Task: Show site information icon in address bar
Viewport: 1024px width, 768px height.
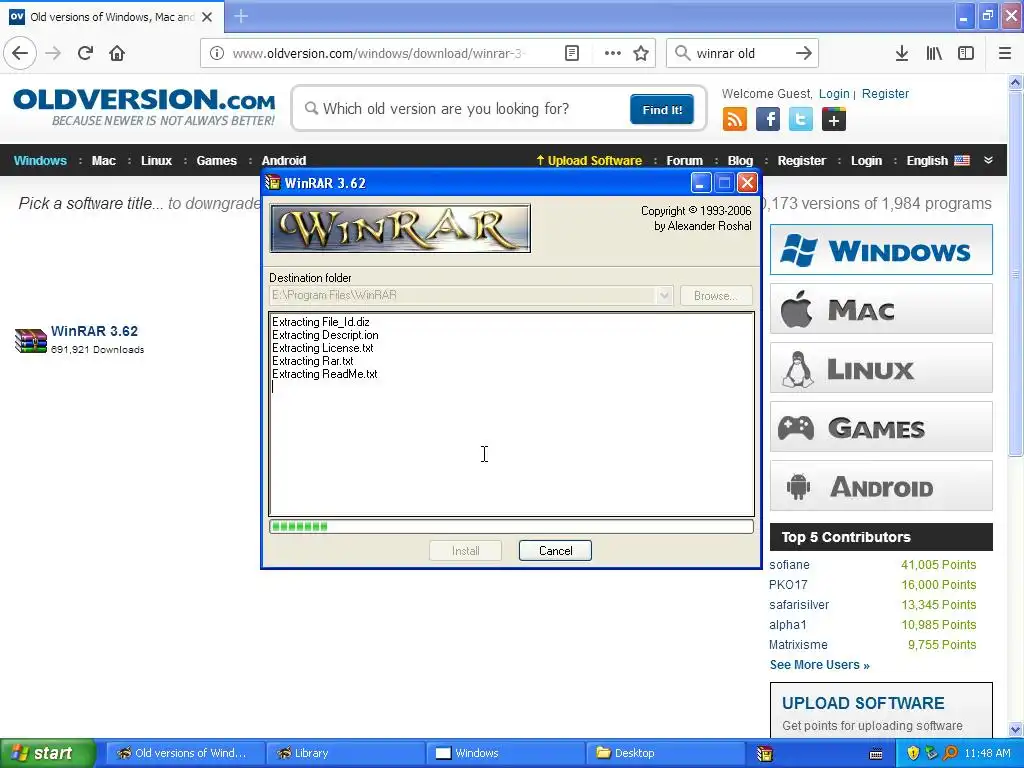Action: coord(217,53)
